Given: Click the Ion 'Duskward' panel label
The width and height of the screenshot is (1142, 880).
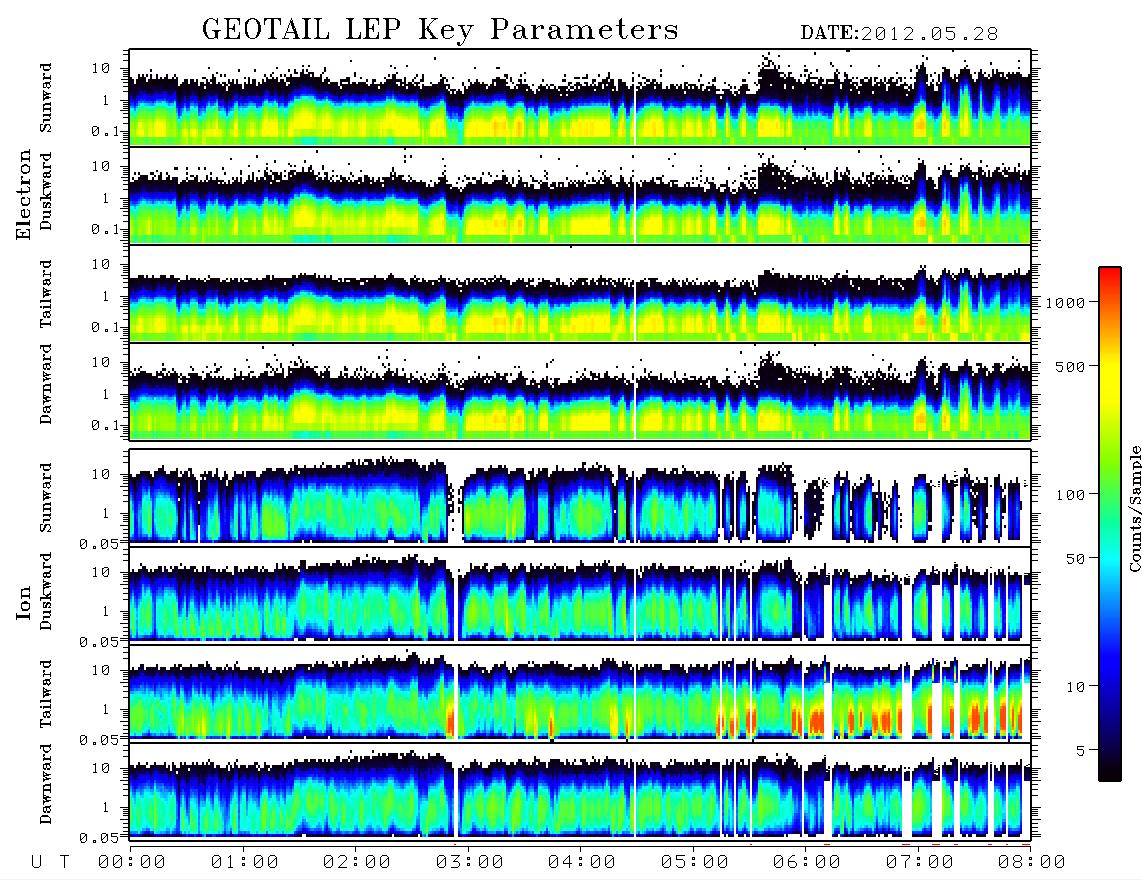Looking at the screenshot, I should [46, 591].
